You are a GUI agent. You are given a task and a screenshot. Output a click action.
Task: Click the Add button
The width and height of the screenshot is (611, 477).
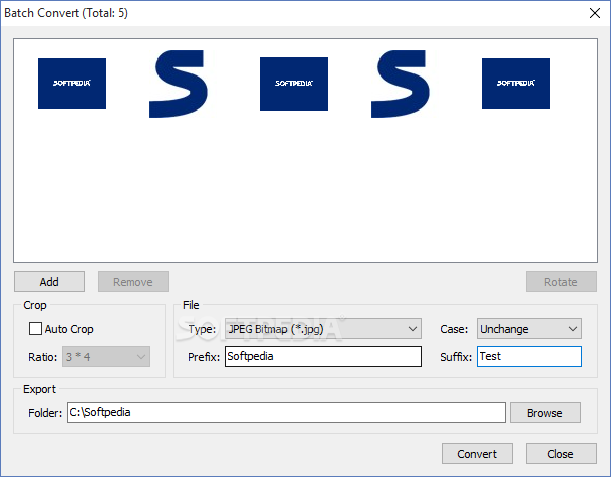click(x=49, y=282)
